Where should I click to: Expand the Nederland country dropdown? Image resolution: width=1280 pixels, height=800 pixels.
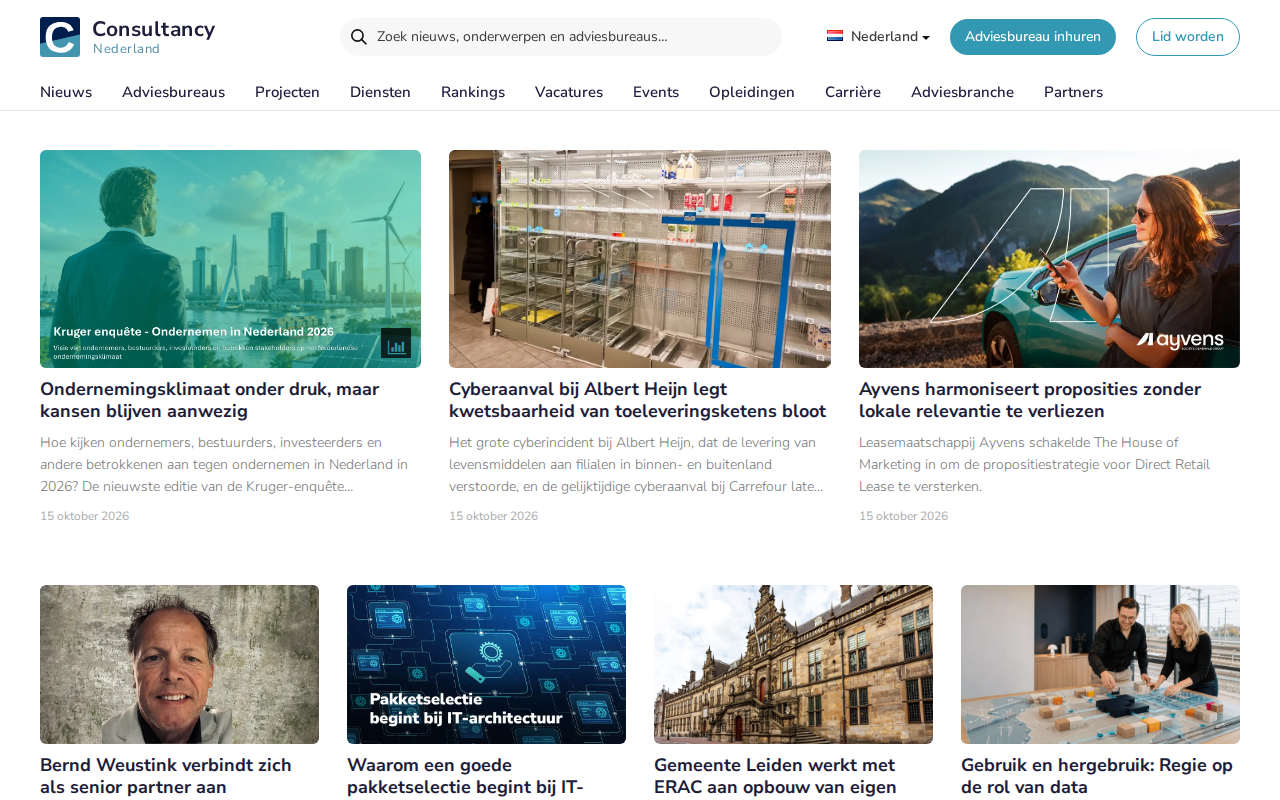point(878,37)
